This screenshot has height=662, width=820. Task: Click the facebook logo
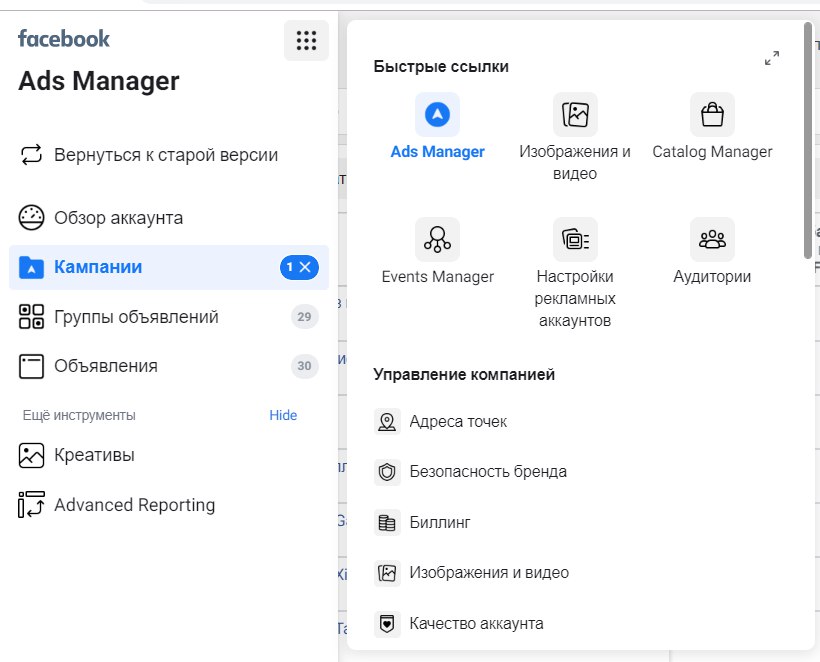(64, 39)
